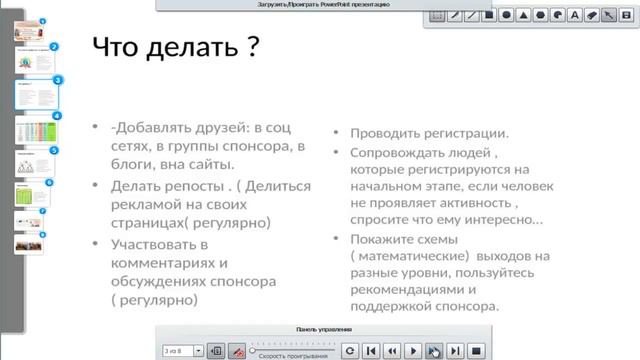Toggle the slide panel button in control panel
This screenshot has width=640, height=360.
point(216,351)
